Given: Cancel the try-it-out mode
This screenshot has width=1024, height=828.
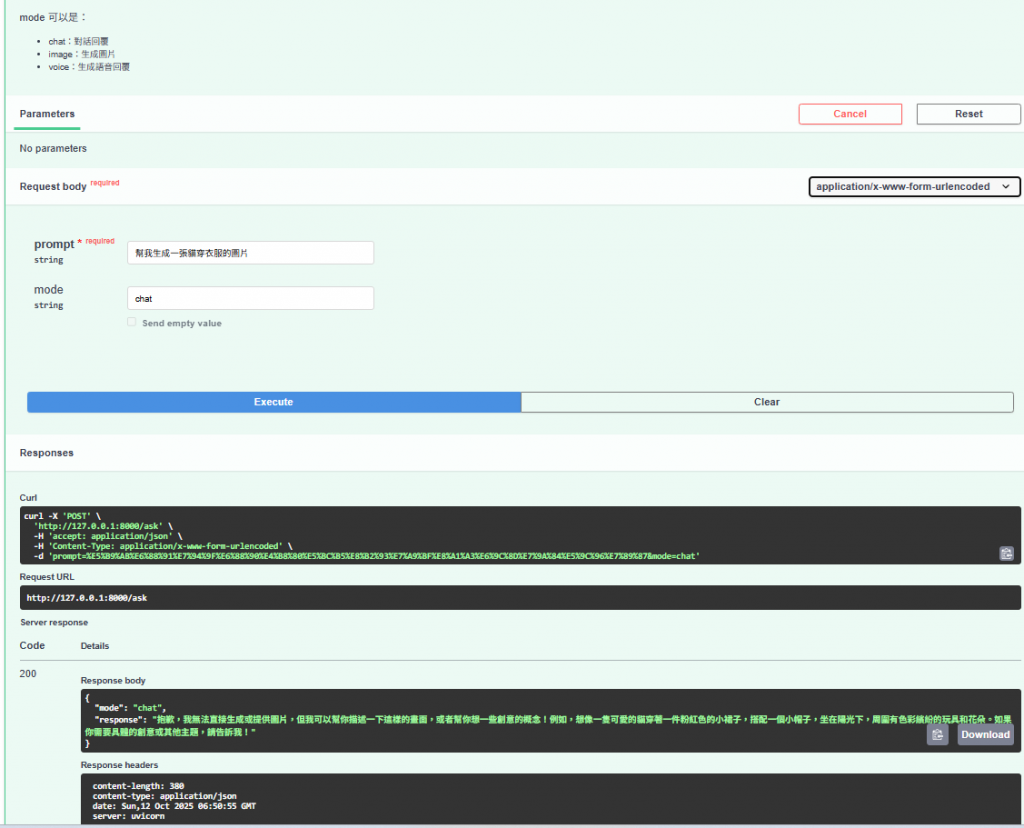Looking at the screenshot, I should click(850, 114).
